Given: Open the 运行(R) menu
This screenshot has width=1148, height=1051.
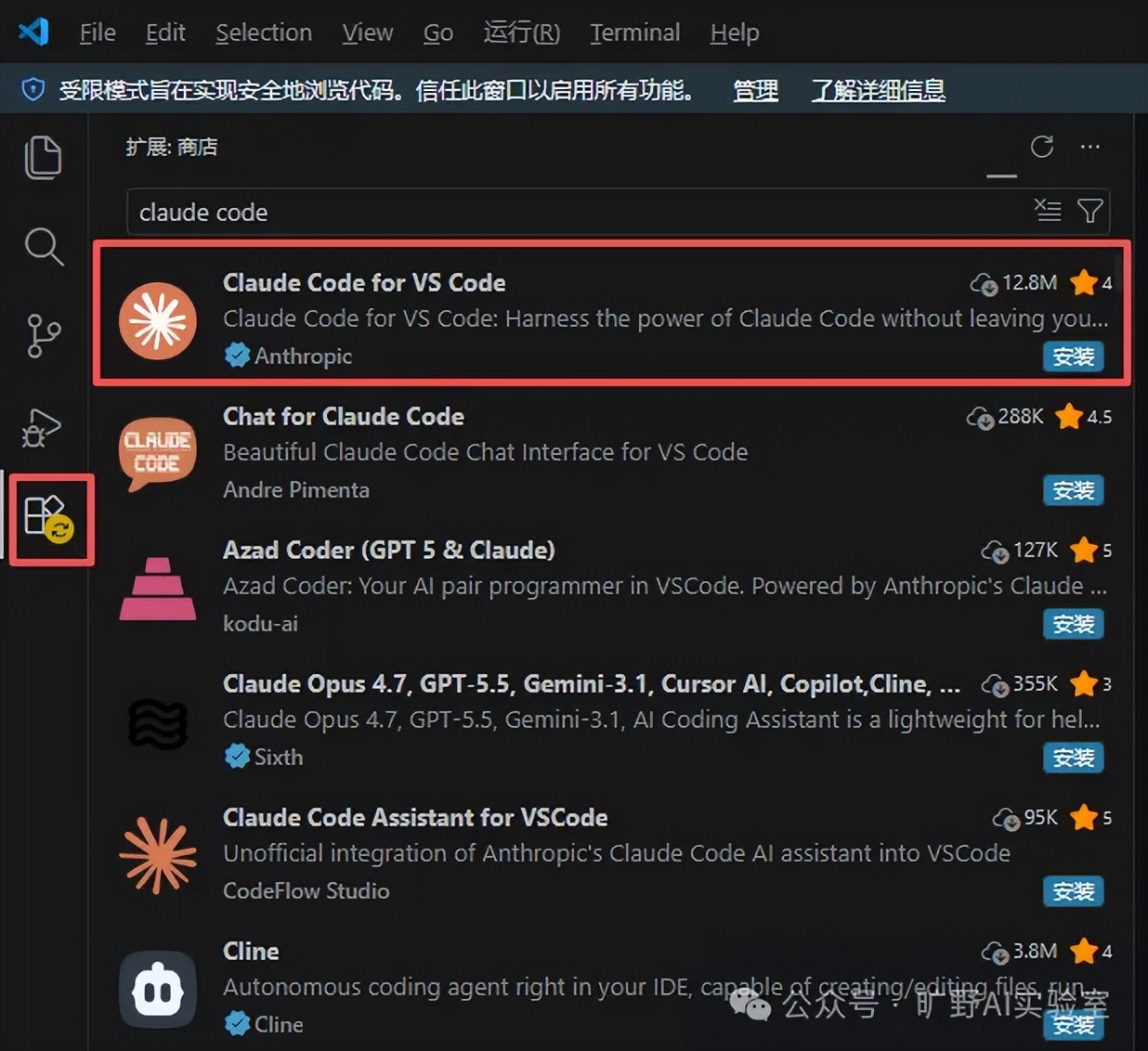Looking at the screenshot, I should [522, 32].
